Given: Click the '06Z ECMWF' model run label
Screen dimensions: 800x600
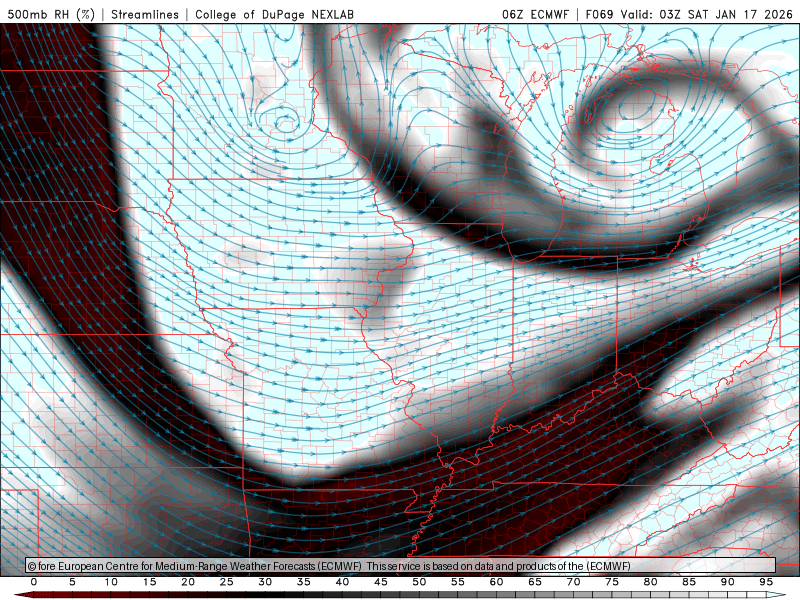Looking at the screenshot, I should coord(535,14).
